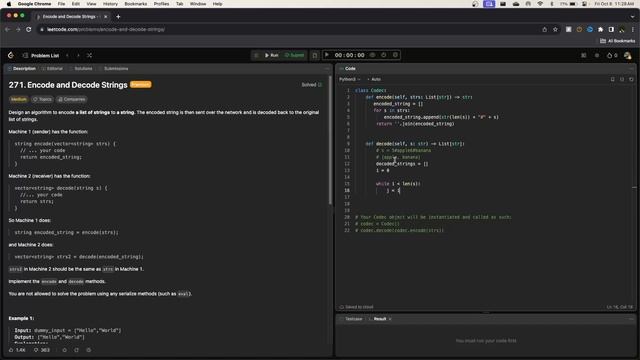Expand the Topics tag

pyautogui.click(x=42, y=99)
